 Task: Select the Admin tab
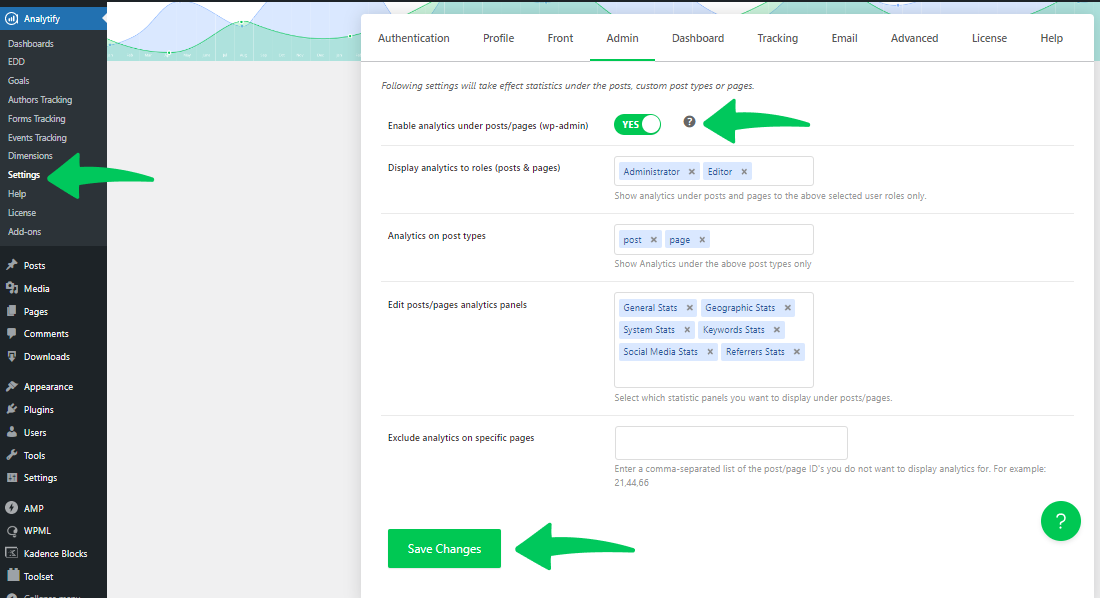coord(622,38)
